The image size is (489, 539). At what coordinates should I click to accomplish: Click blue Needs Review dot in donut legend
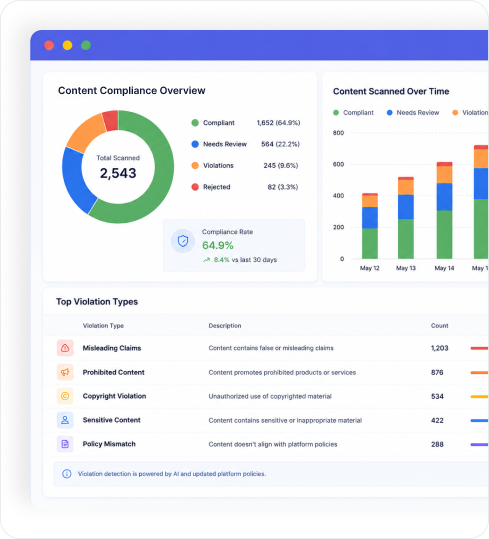click(195, 144)
